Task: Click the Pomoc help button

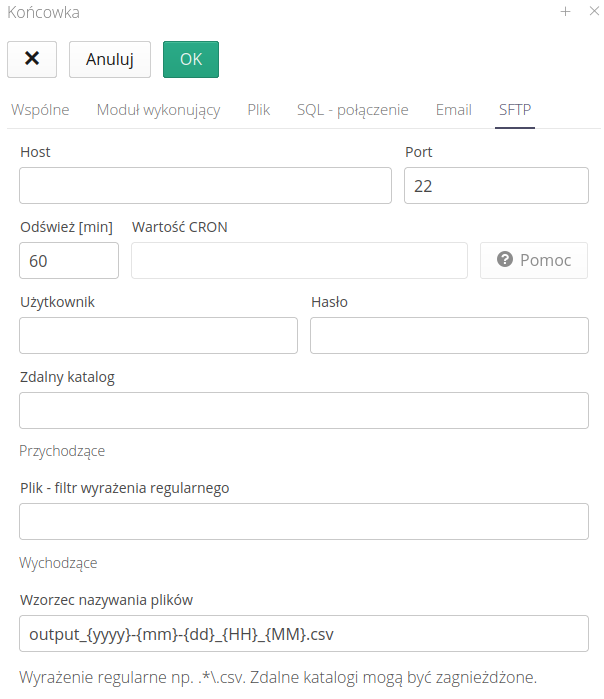Action: point(534,260)
